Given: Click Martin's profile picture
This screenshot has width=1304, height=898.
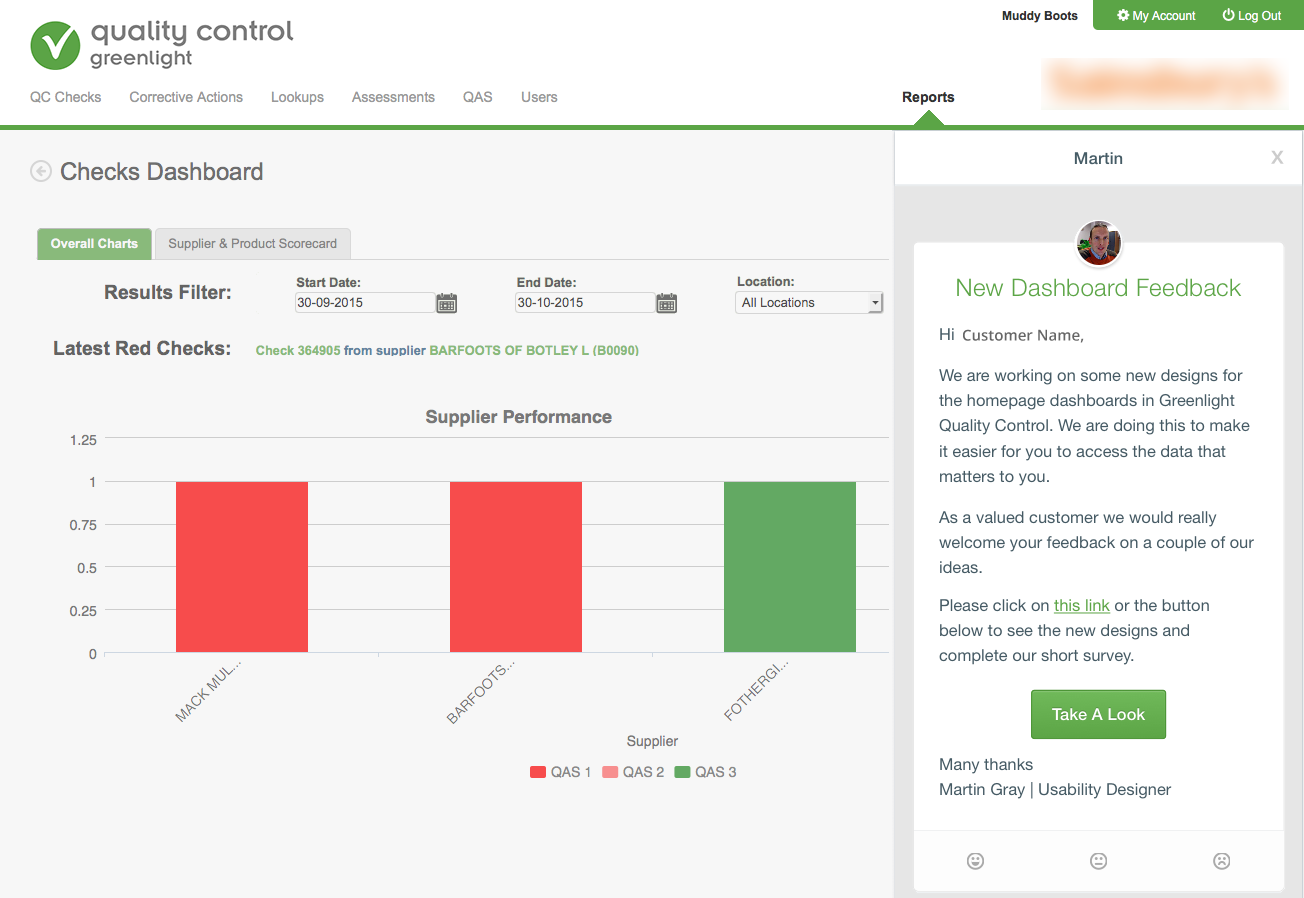Looking at the screenshot, I should point(1098,243).
